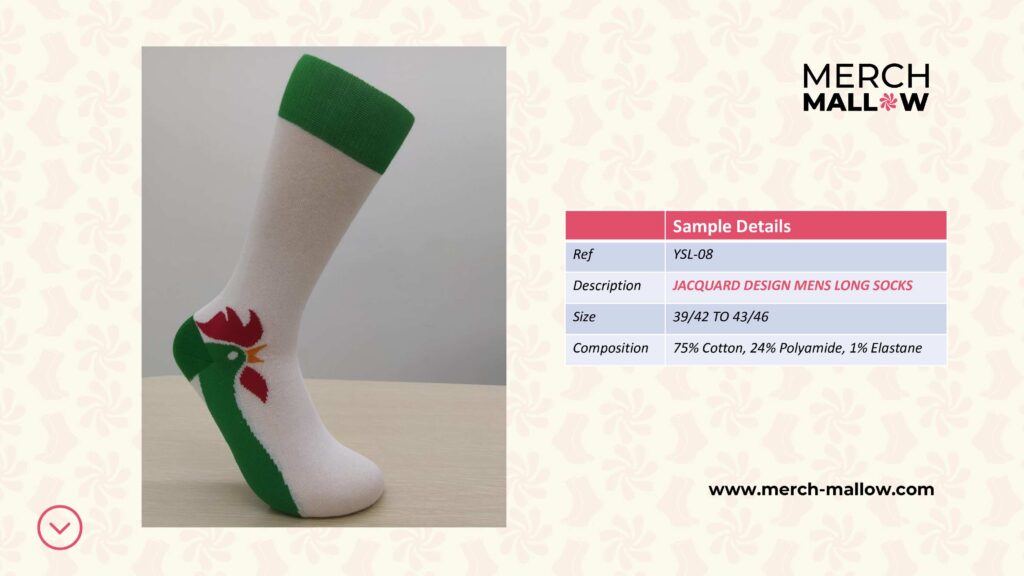Screen dimensions: 1024x576
Task: Click Jacquard Design Mens Long Socks text
Action: 792,285
